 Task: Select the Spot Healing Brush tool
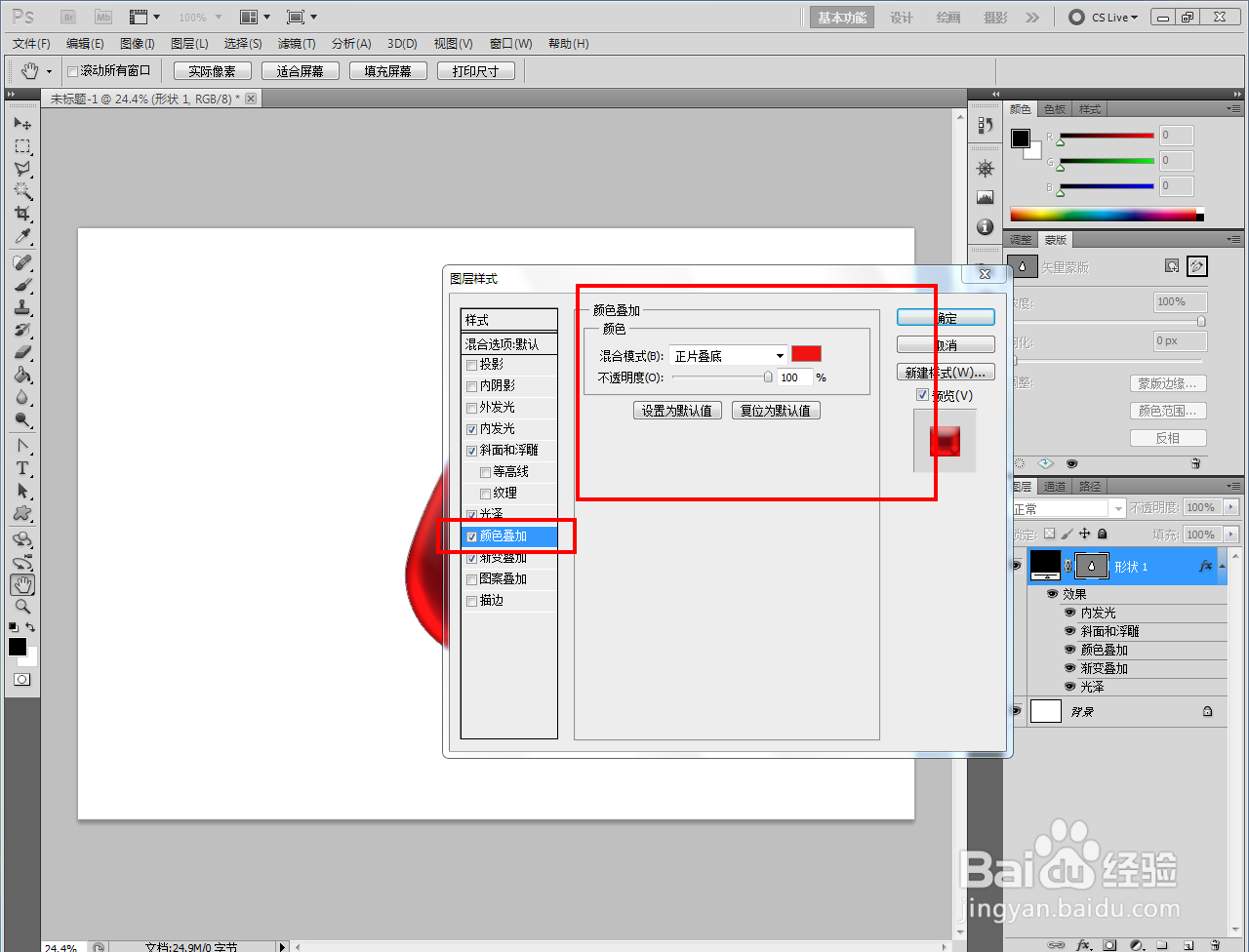[x=22, y=263]
